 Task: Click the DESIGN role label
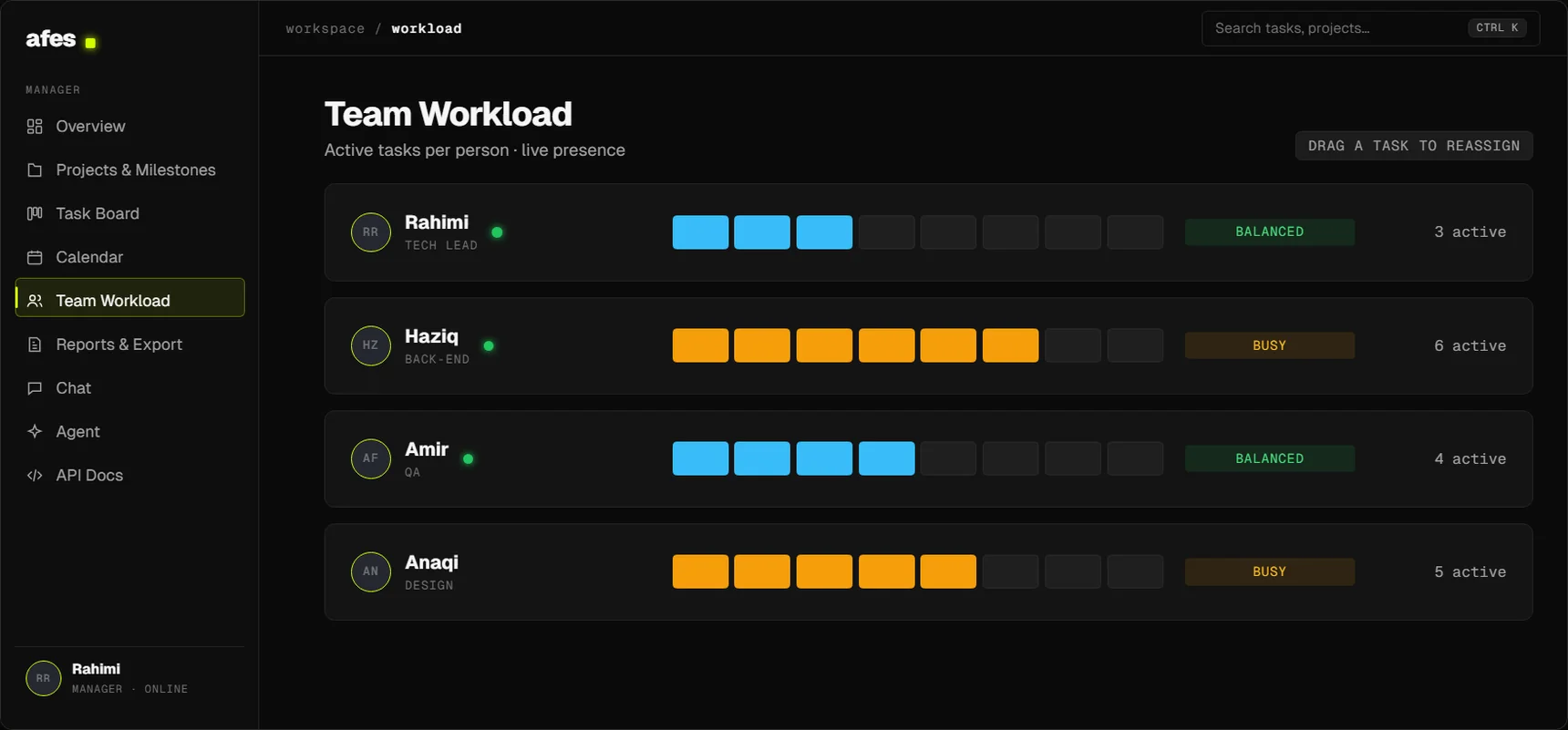(429, 586)
